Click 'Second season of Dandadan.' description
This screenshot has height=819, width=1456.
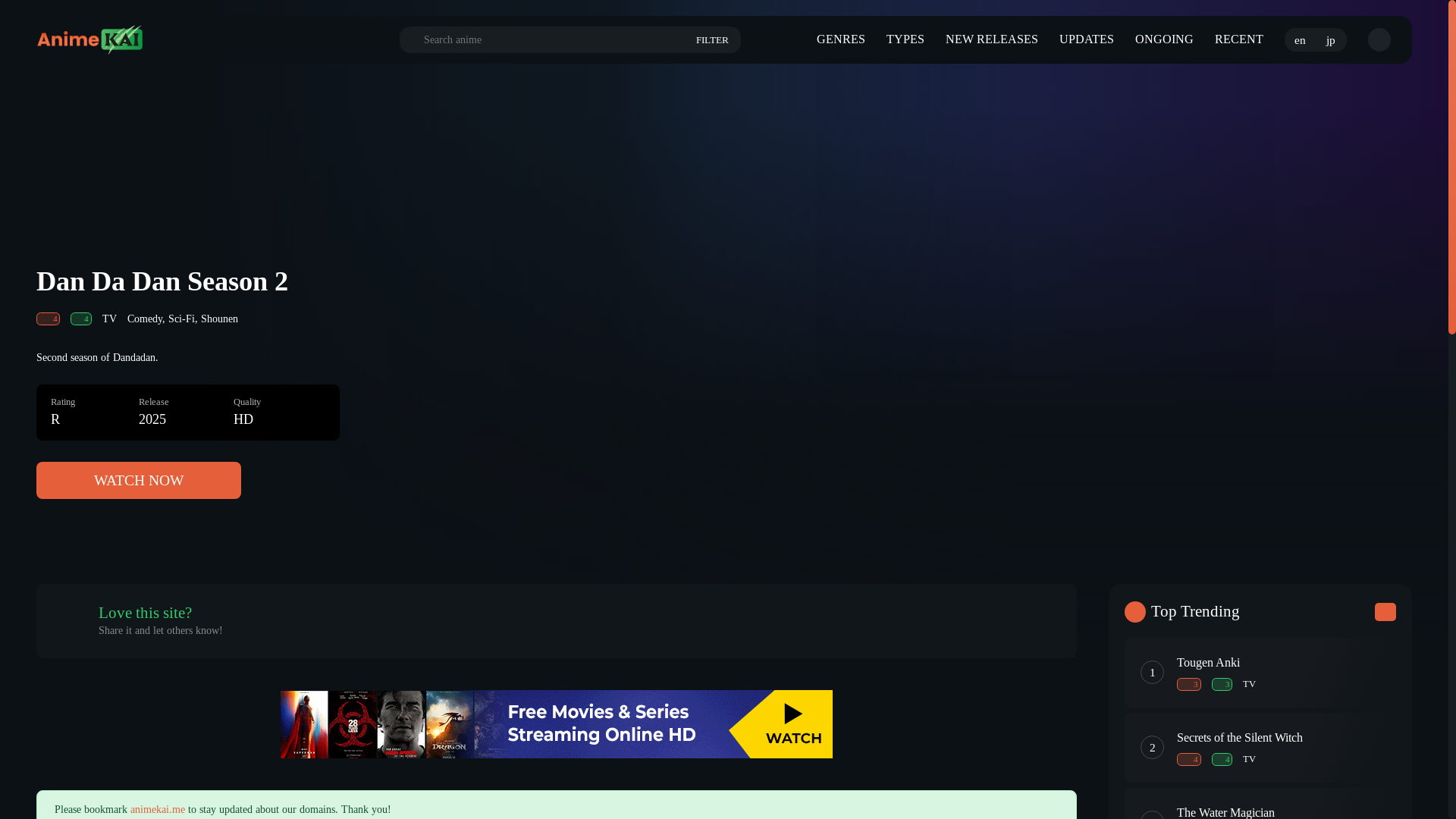pyautogui.click(x=97, y=357)
